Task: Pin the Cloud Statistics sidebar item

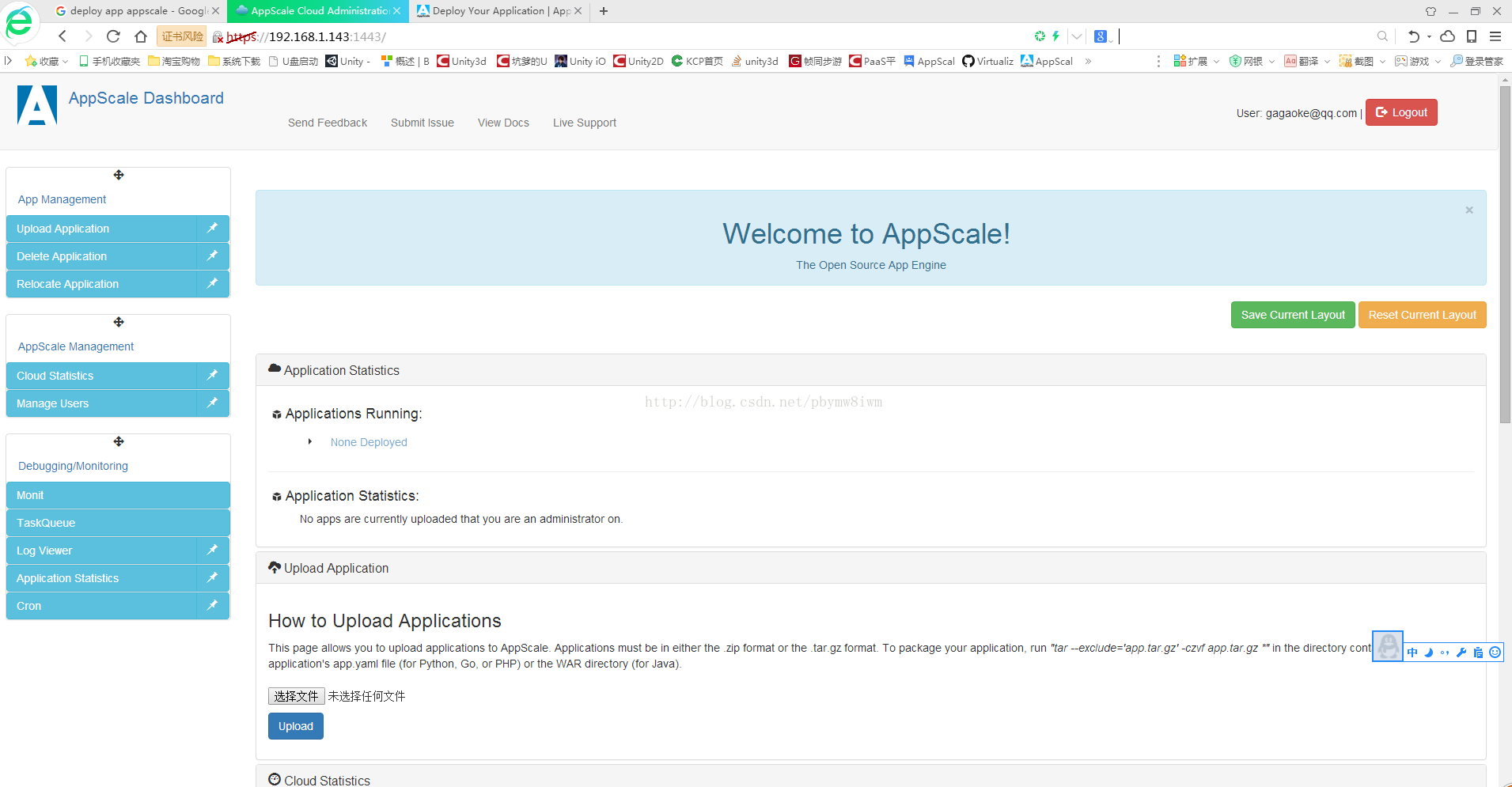Action: (212, 376)
